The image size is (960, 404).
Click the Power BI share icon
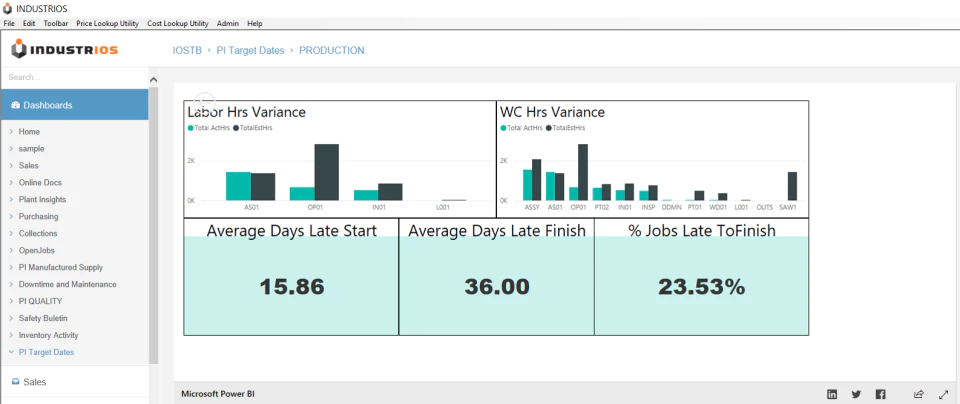click(x=918, y=394)
